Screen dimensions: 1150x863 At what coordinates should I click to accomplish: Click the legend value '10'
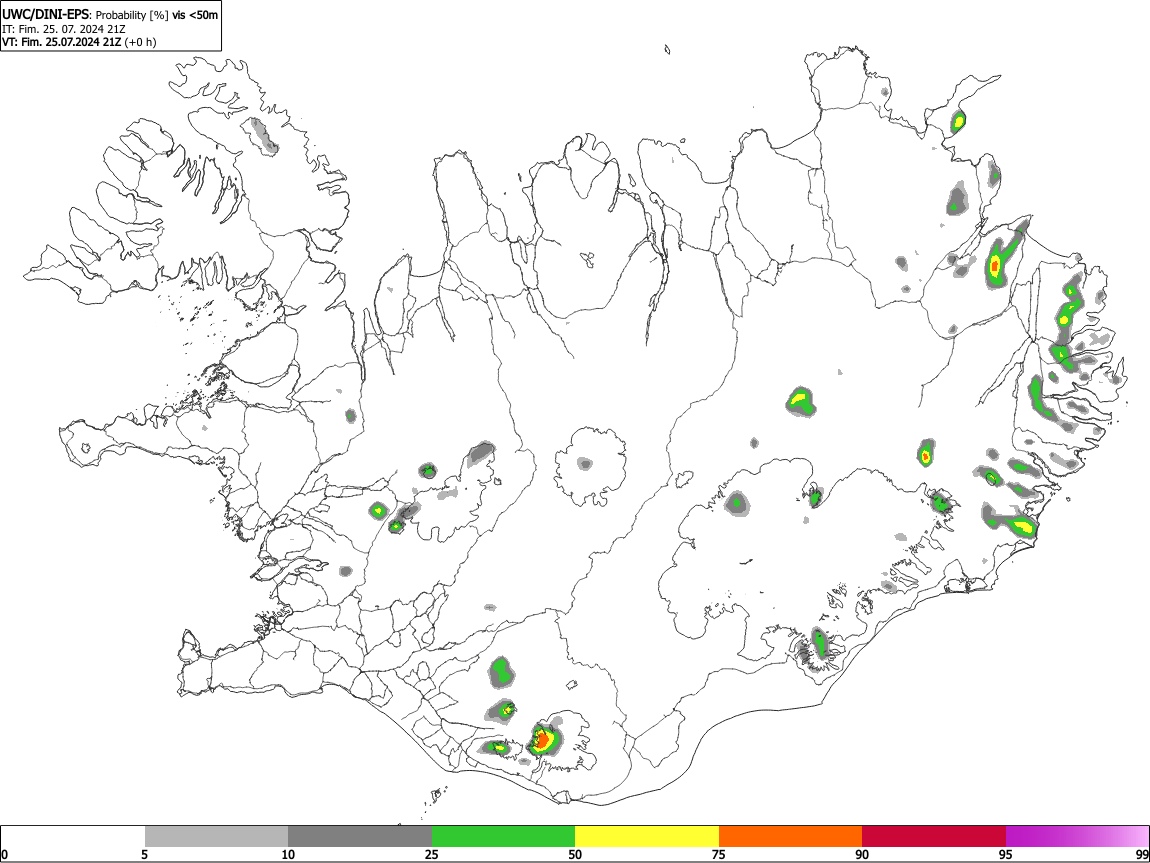click(x=288, y=855)
